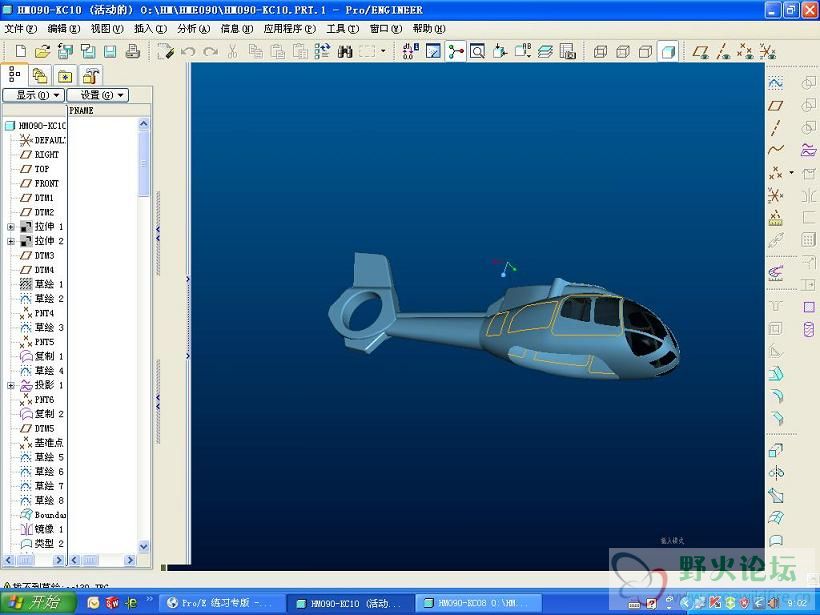Open the 视图 menu

(x=107, y=29)
